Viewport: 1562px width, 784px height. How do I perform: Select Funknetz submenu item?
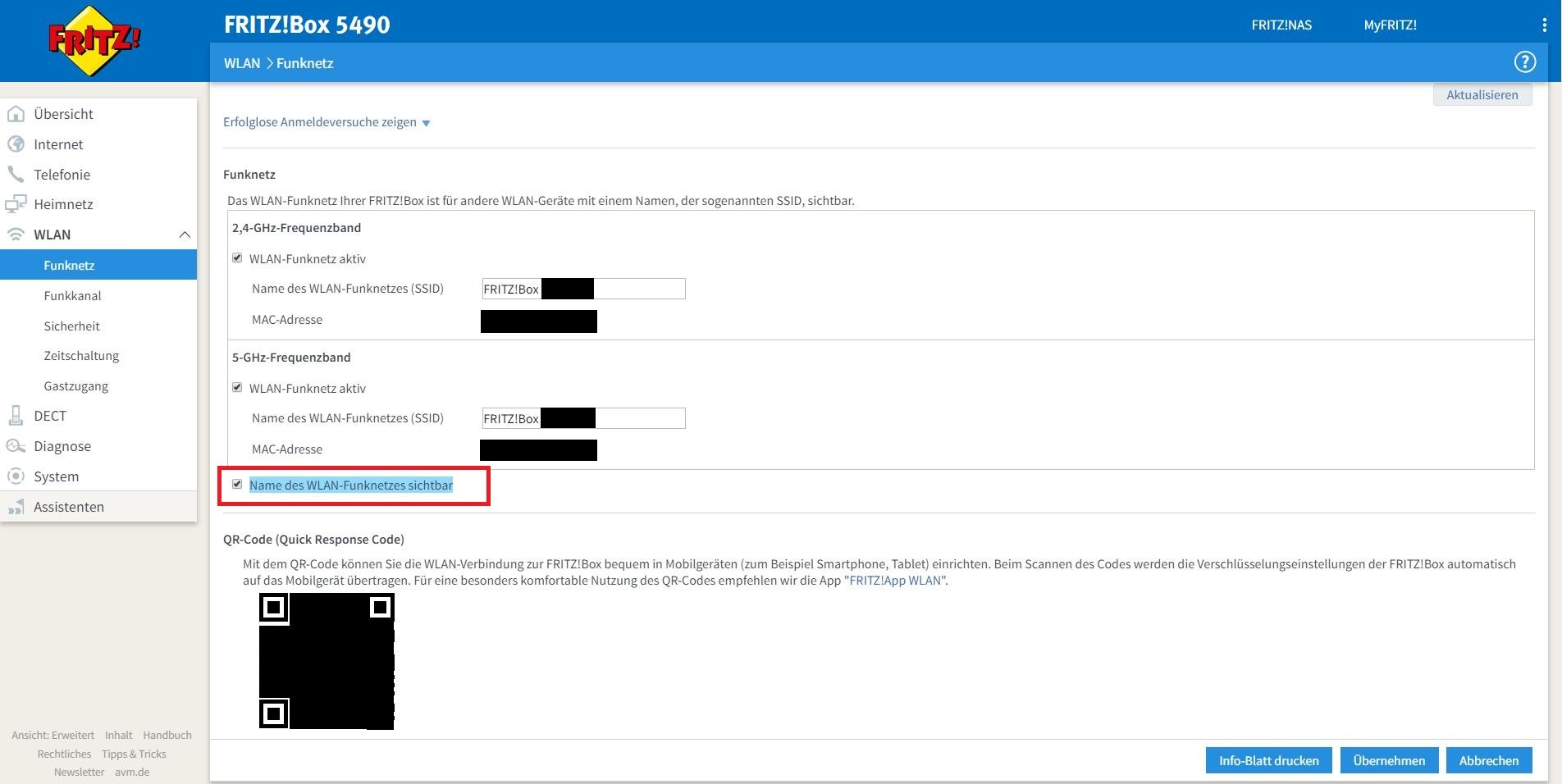tap(98, 265)
